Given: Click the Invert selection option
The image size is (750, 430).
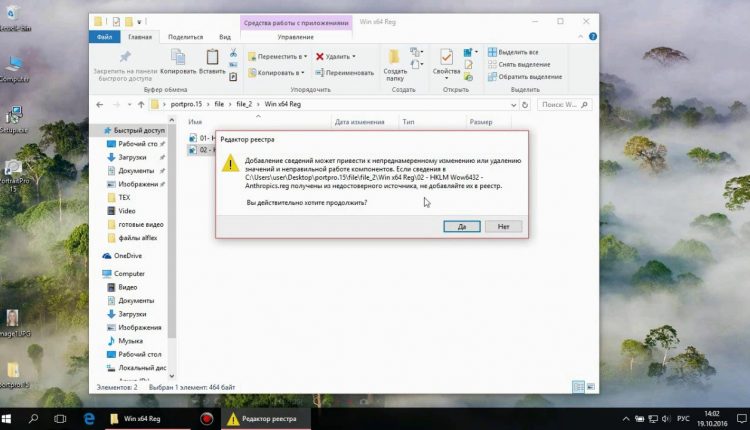Looking at the screenshot, I should coord(525,77).
